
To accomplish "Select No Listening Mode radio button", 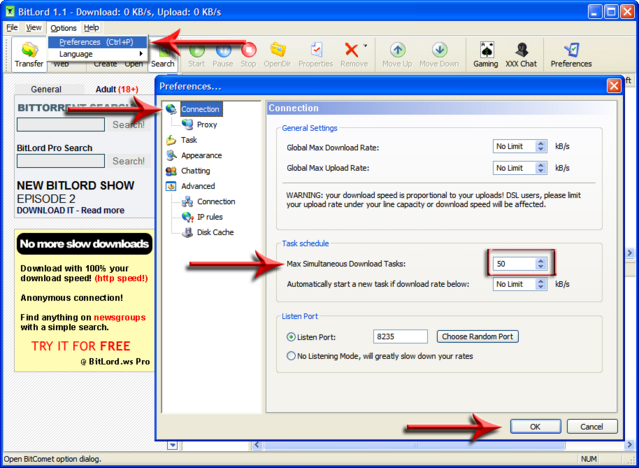I will pyautogui.click(x=291, y=356).
